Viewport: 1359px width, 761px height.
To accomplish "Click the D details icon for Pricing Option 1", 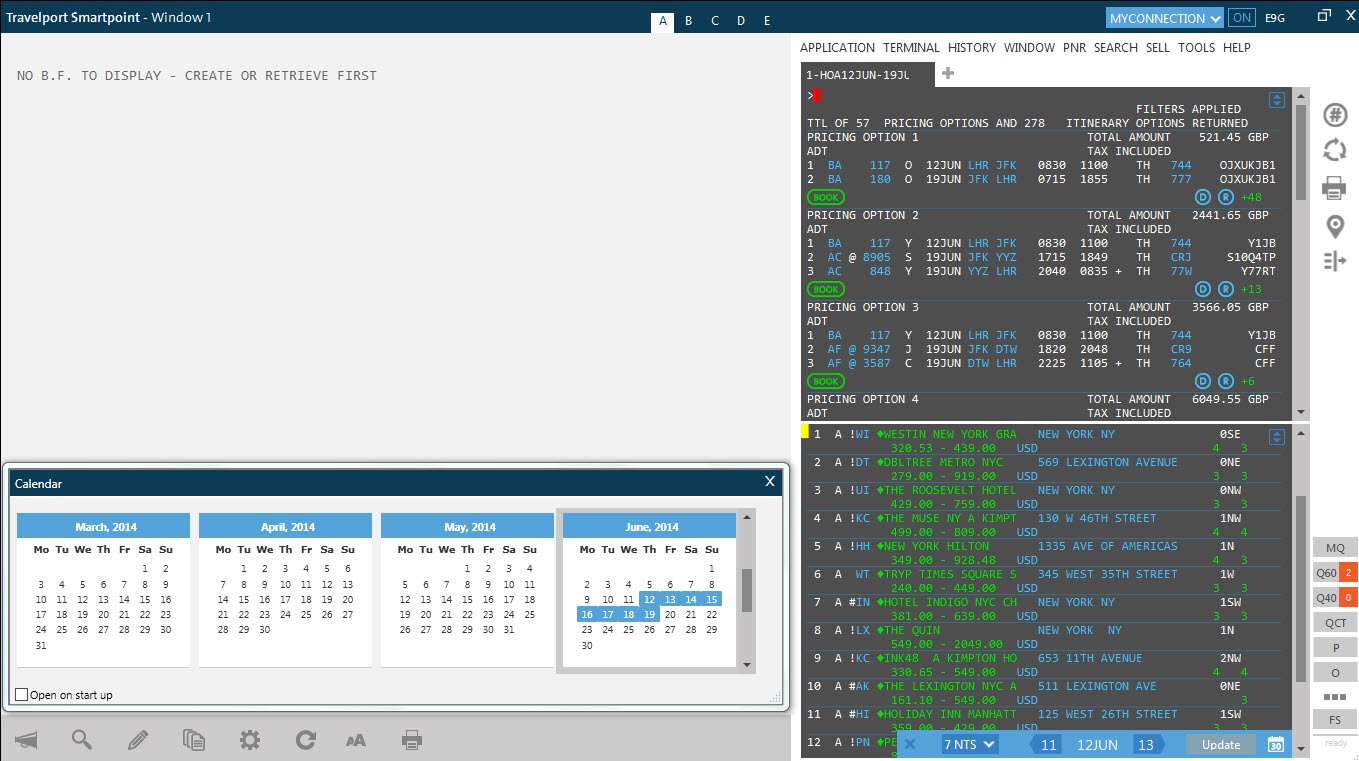I will coord(1204,197).
